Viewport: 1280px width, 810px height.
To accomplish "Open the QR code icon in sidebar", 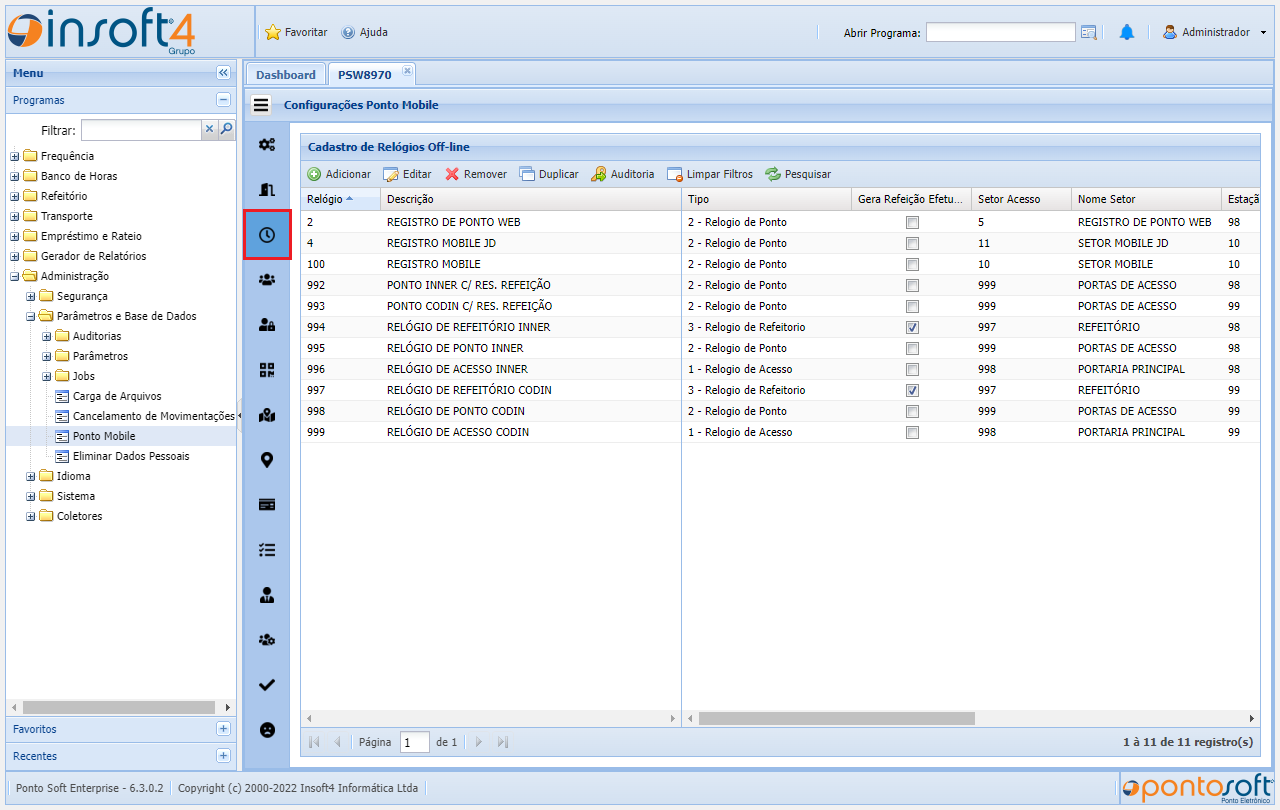I will click(x=267, y=370).
